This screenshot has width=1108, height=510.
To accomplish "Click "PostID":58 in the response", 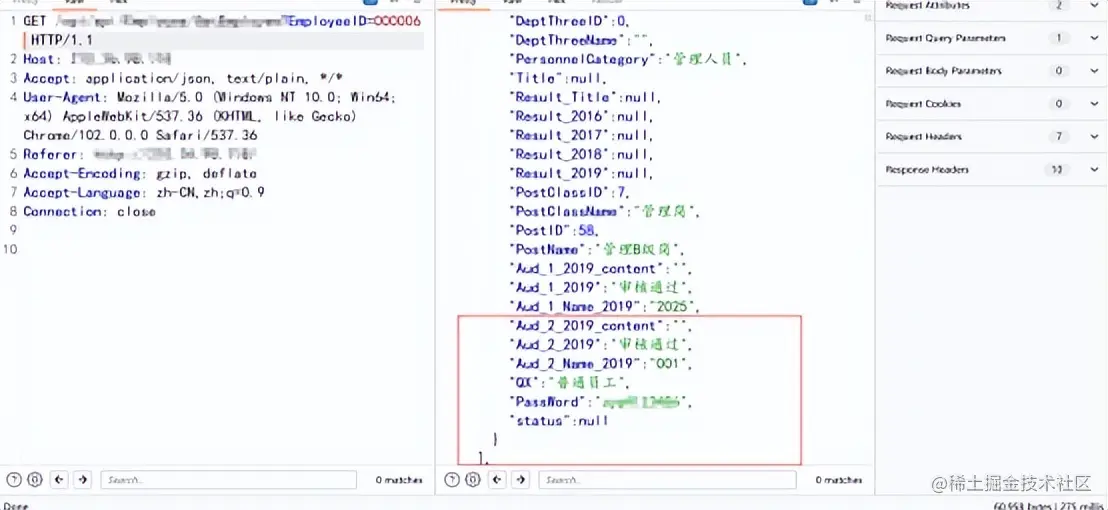I will click(554, 231).
